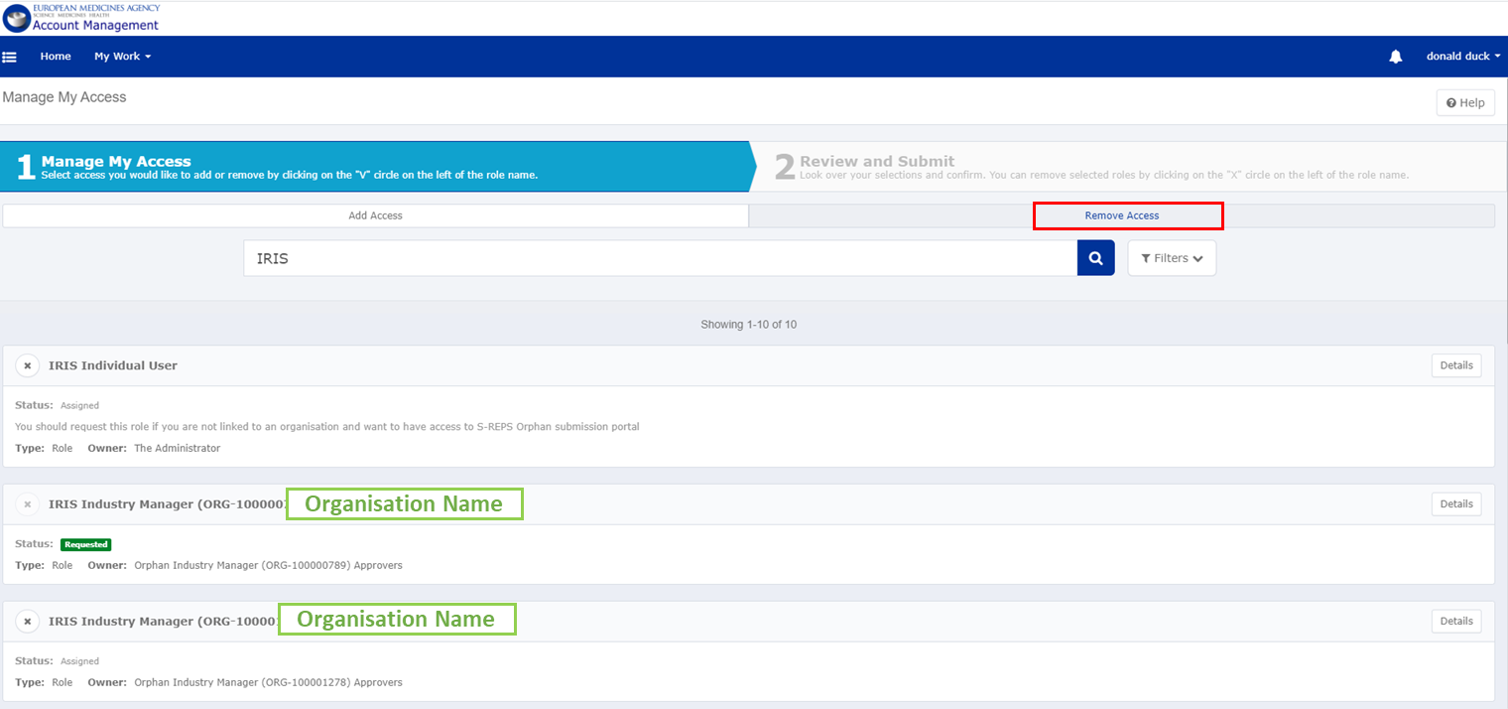Viewport: 1508px width, 709px height.
Task: Click the step 1 Manage My Access banner
Action: [x=300, y=166]
